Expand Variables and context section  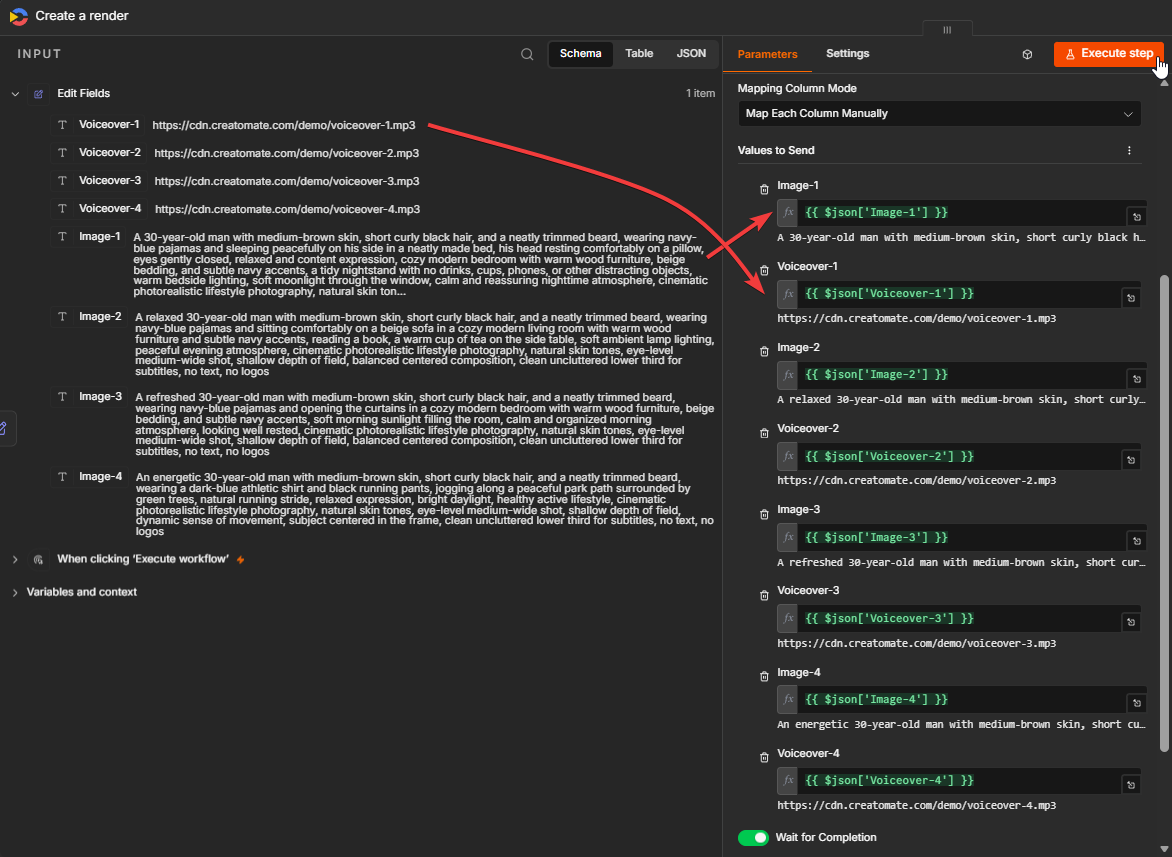(x=15, y=593)
